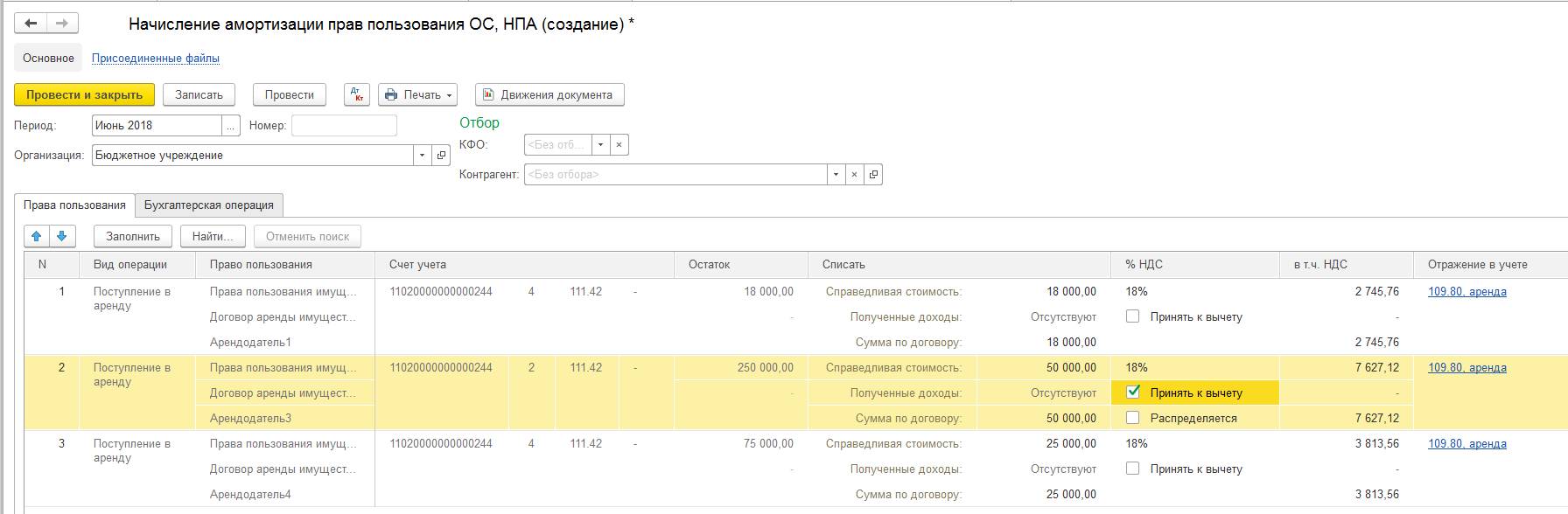Clear the КФО filter with the X
Viewport: 1568px width, 514px height.
619,144
